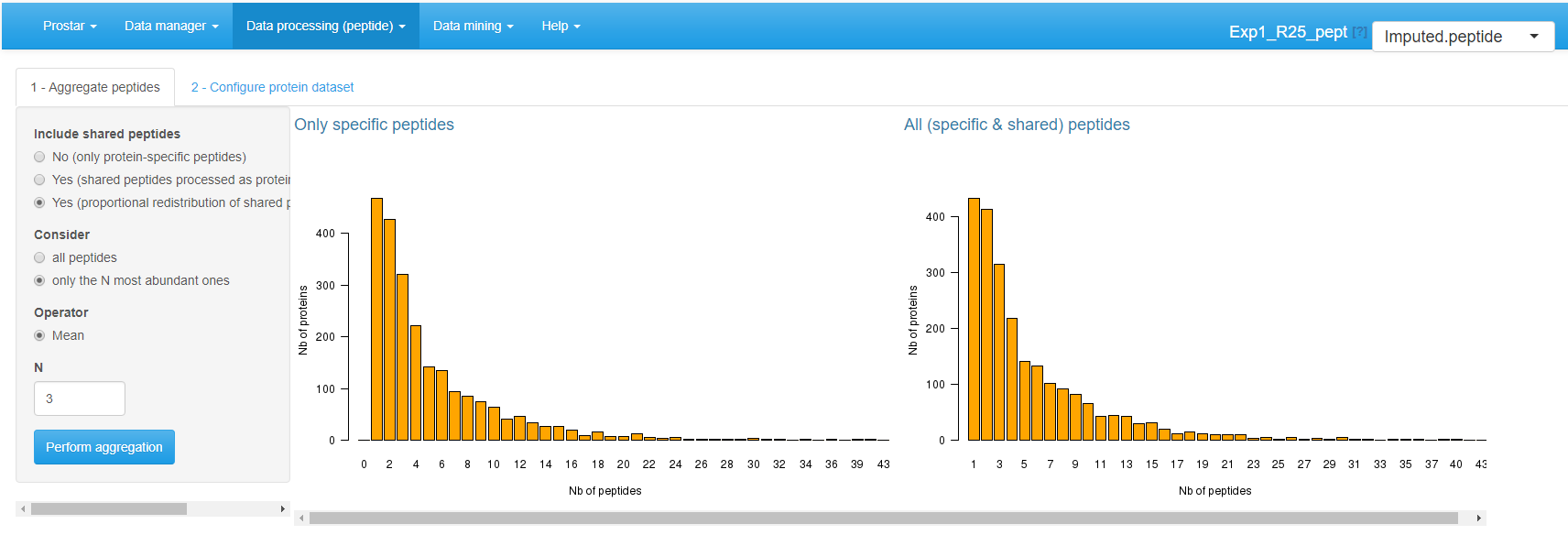Click Include shared peptides label
Image resolution: width=1568 pixels, height=546 pixels.
tap(107, 134)
